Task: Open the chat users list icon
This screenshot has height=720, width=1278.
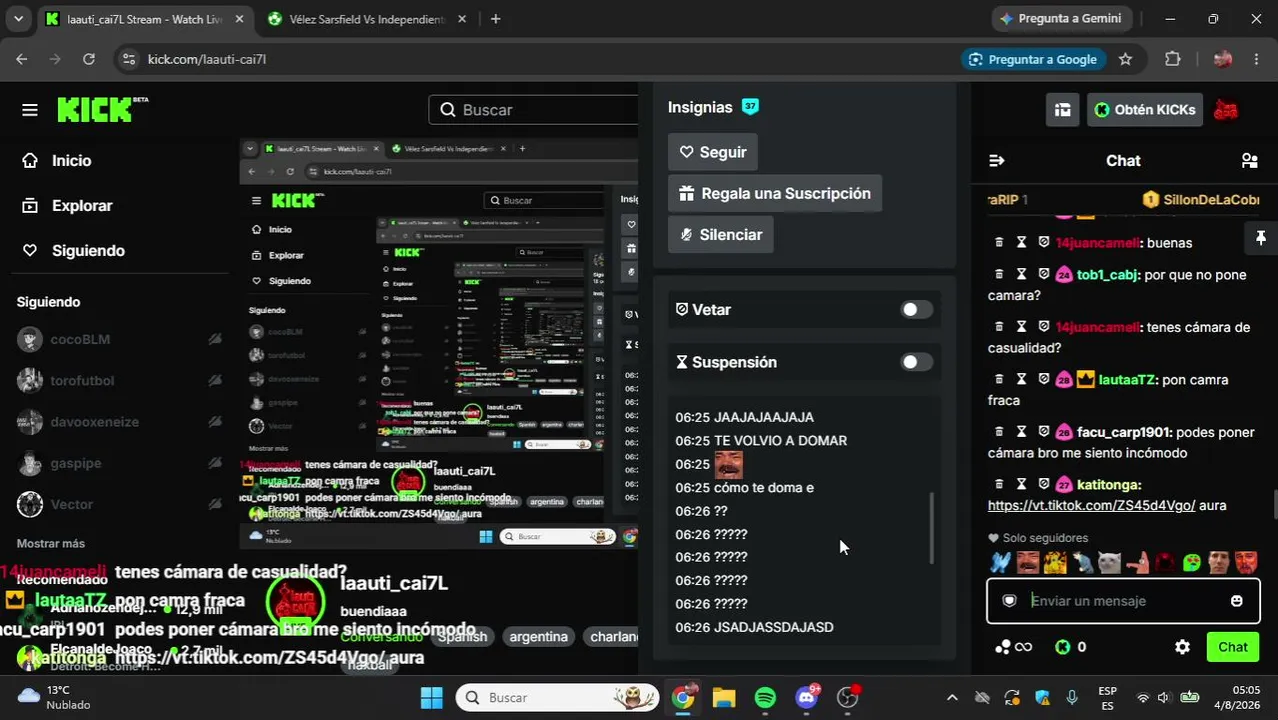Action: point(1249,161)
